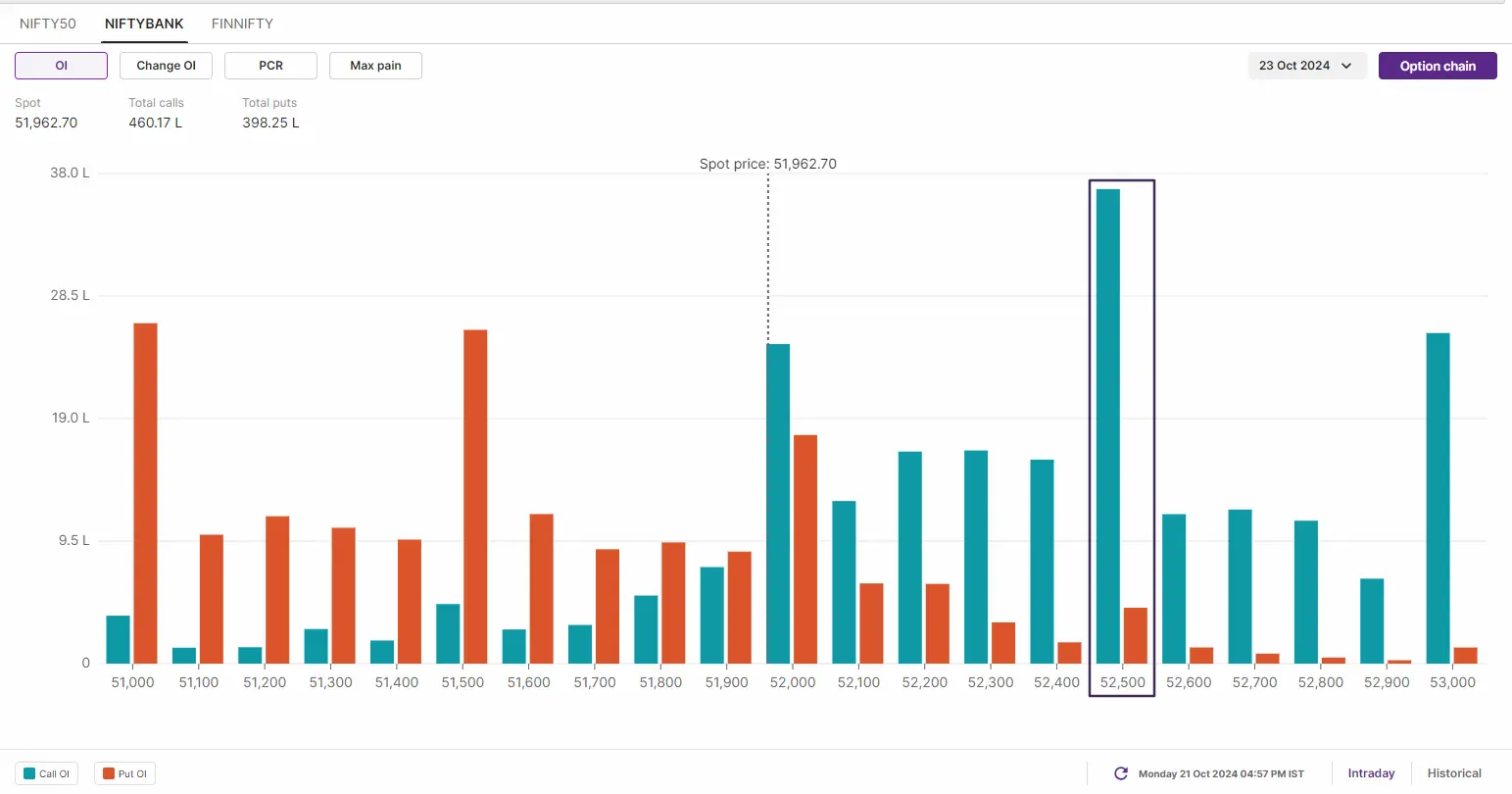The height and width of the screenshot is (794, 1512).
Task: Switch to Change OI view
Action: tap(166, 66)
